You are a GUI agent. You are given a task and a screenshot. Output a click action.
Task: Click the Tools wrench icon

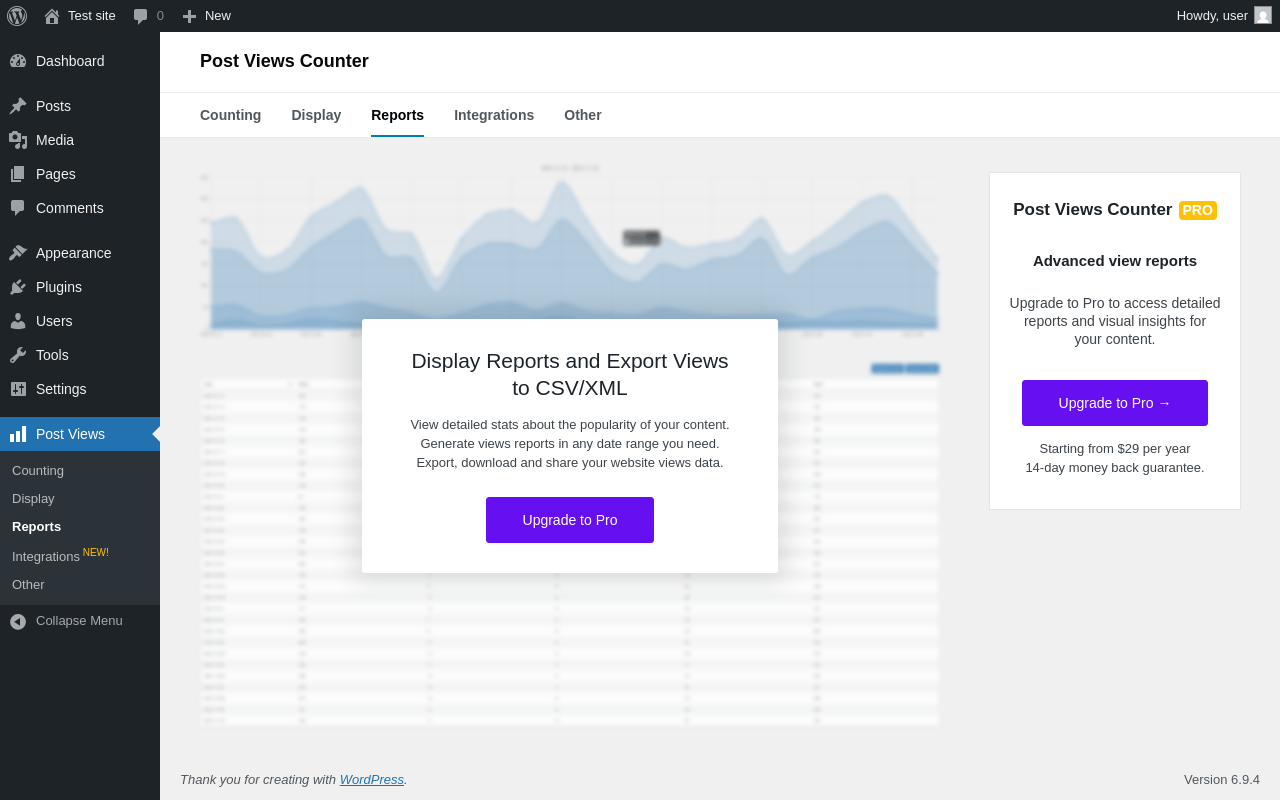(x=18, y=355)
